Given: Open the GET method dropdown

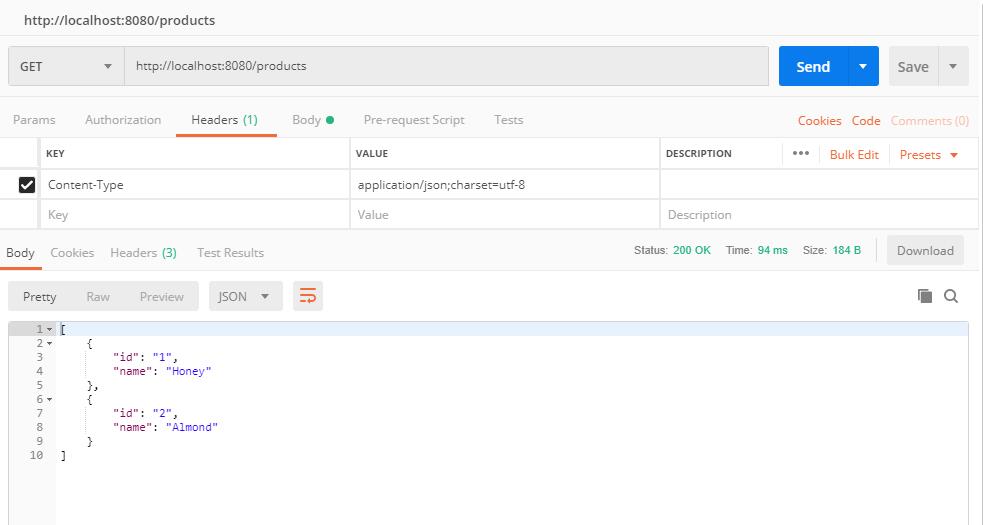Looking at the screenshot, I should pos(67,67).
